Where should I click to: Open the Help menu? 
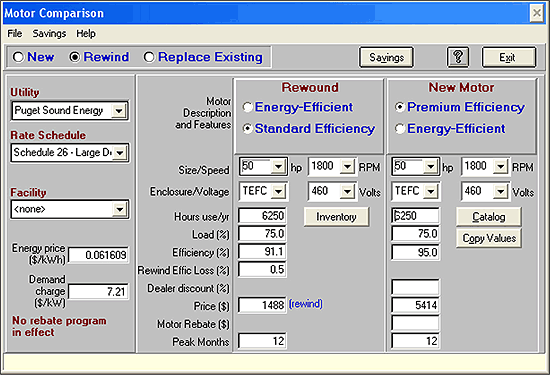tap(86, 34)
